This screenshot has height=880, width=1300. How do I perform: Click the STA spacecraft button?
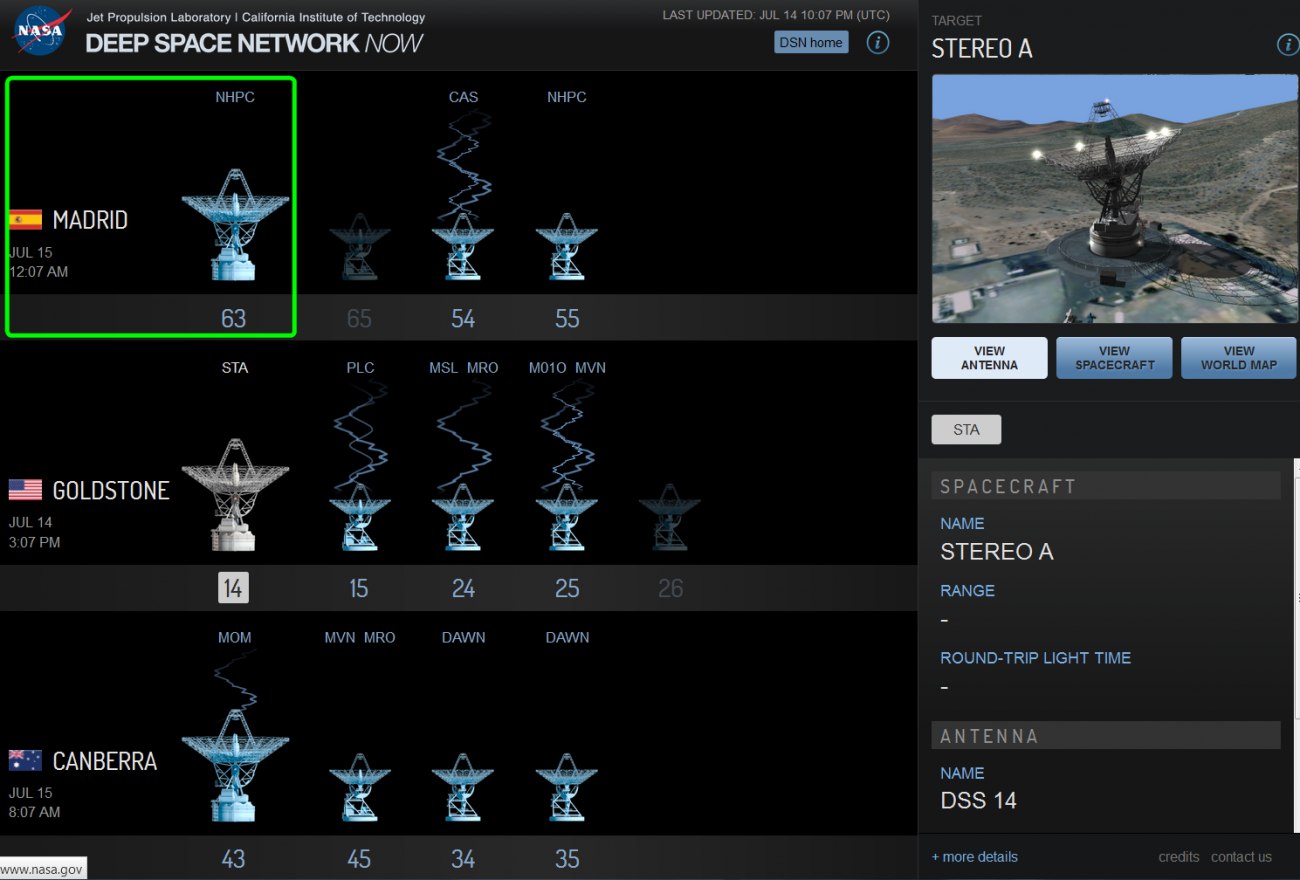966,430
